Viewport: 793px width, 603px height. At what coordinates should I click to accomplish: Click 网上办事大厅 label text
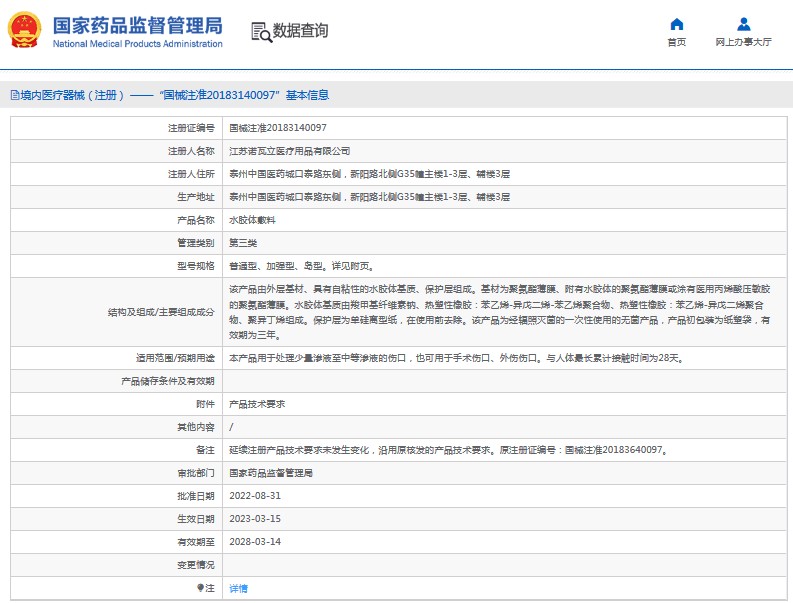tap(743, 42)
